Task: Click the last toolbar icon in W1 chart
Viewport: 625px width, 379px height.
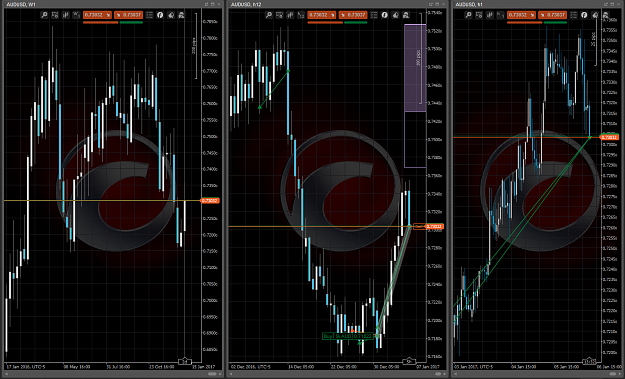Action: click(x=181, y=15)
